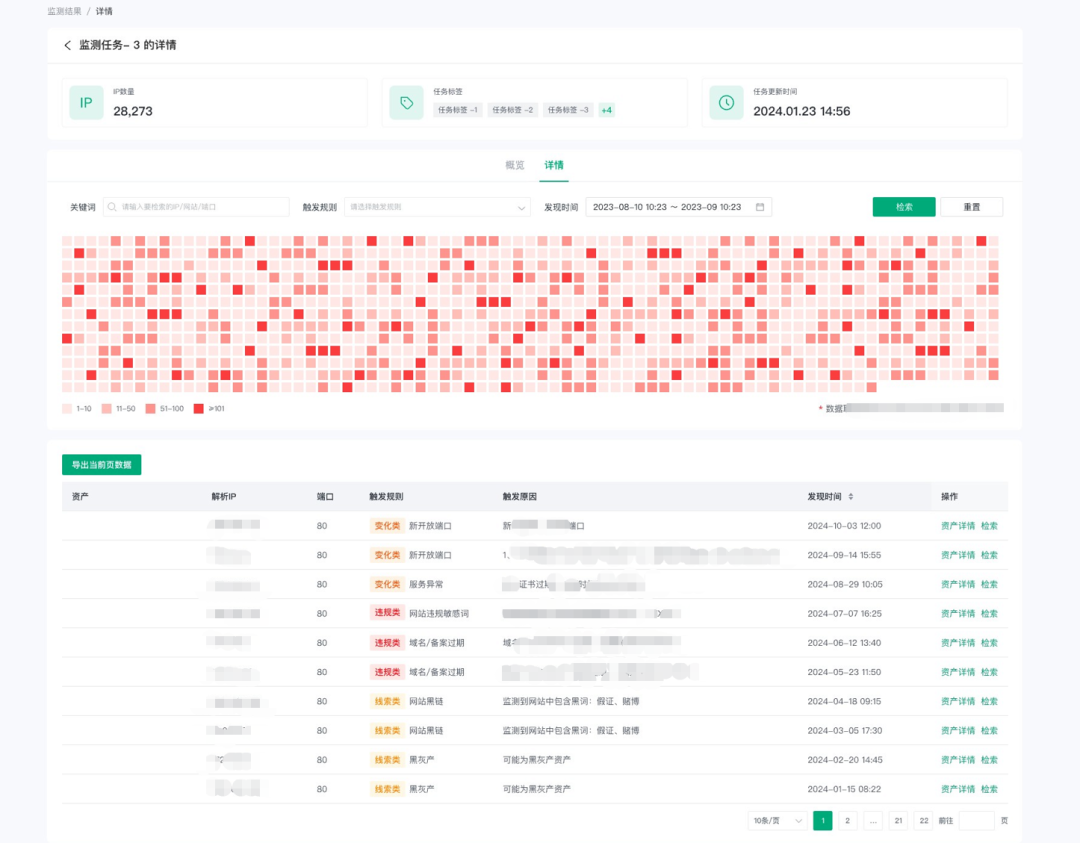Select the 详情 tab
The height and width of the screenshot is (843, 1080).
[x=554, y=165]
